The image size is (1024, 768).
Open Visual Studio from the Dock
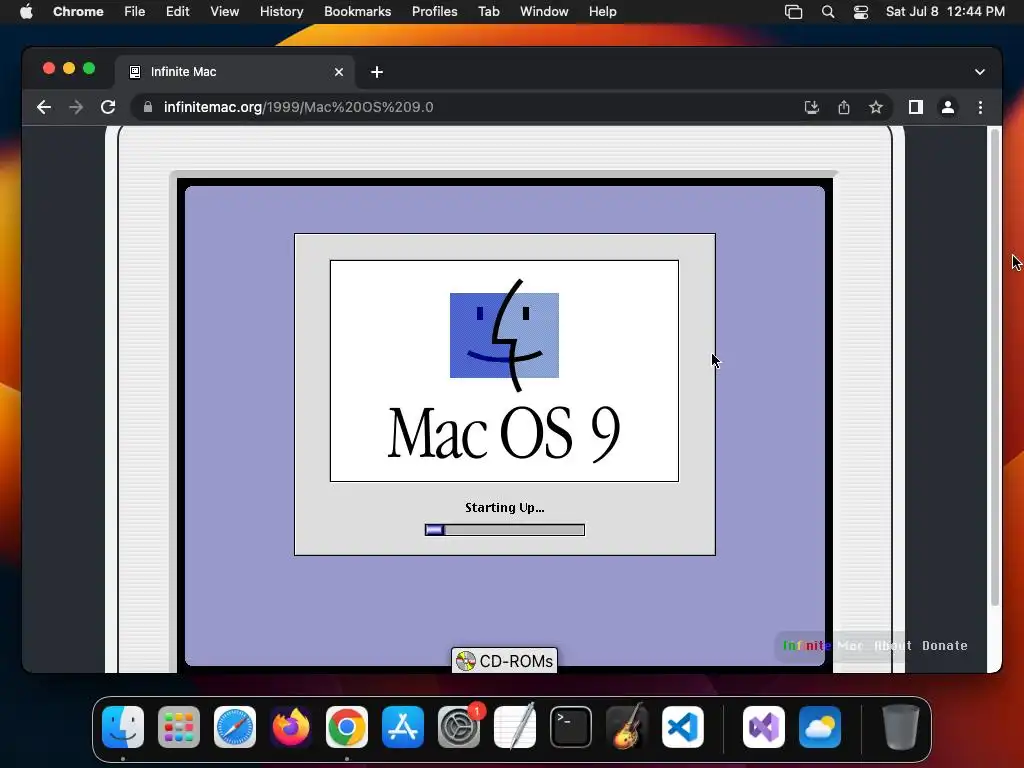(x=763, y=727)
